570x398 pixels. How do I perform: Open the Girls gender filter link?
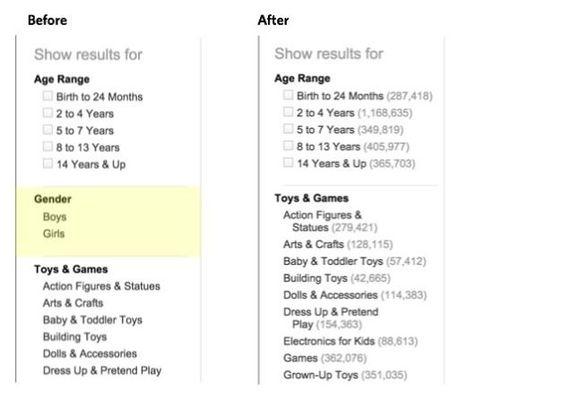(x=54, y=233)
